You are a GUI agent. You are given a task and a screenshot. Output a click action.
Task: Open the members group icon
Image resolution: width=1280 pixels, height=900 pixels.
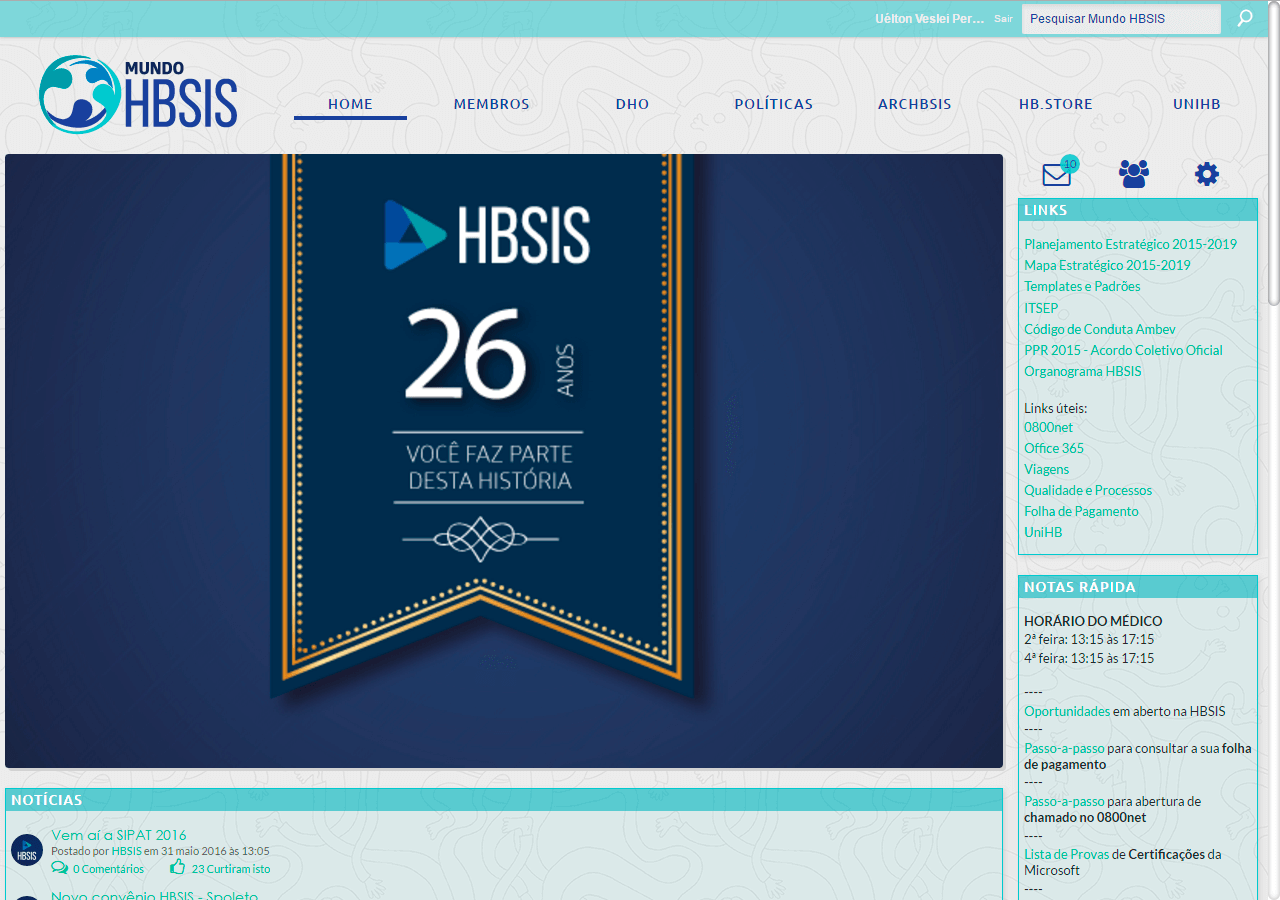[x=1133, y=174]
